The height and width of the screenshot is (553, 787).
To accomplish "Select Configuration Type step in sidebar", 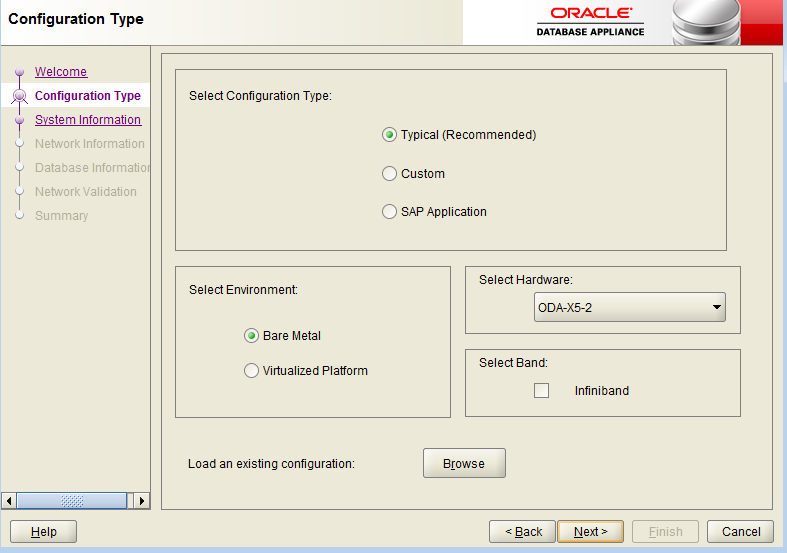I will tap(88, 96).
